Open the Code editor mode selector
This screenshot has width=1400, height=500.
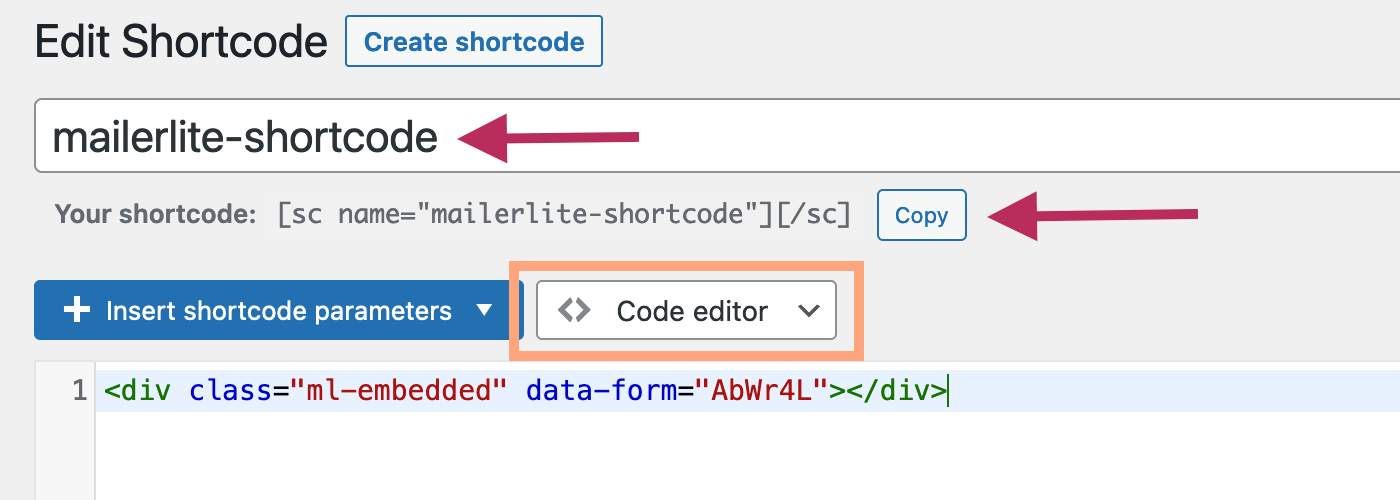point(686,310)
